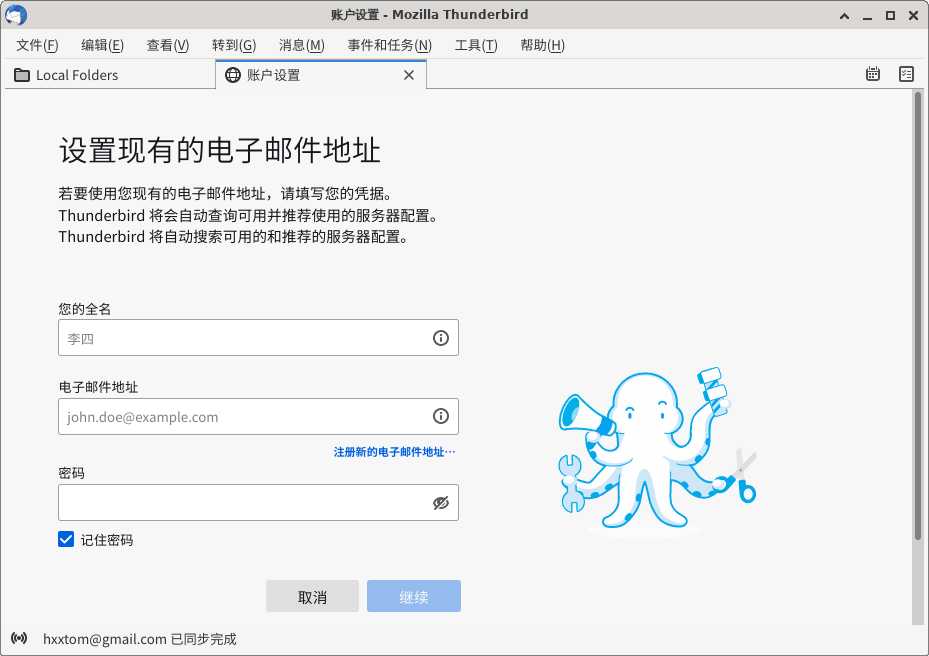Click the 取消 button
The height and width of the screenshot is (656, 929).
(x=312, y=596)
